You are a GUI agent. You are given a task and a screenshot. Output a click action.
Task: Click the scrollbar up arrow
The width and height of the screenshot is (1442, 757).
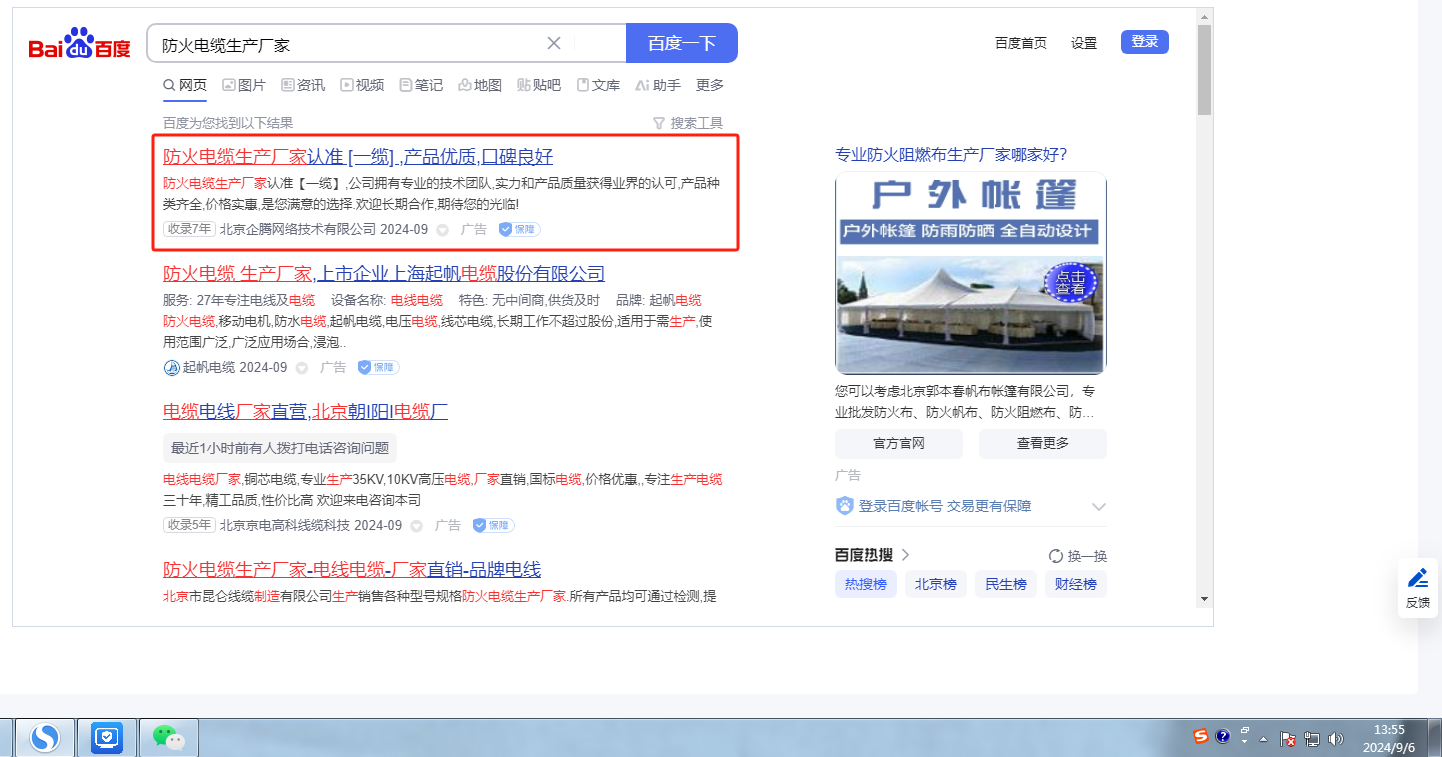coord(1204,16)
